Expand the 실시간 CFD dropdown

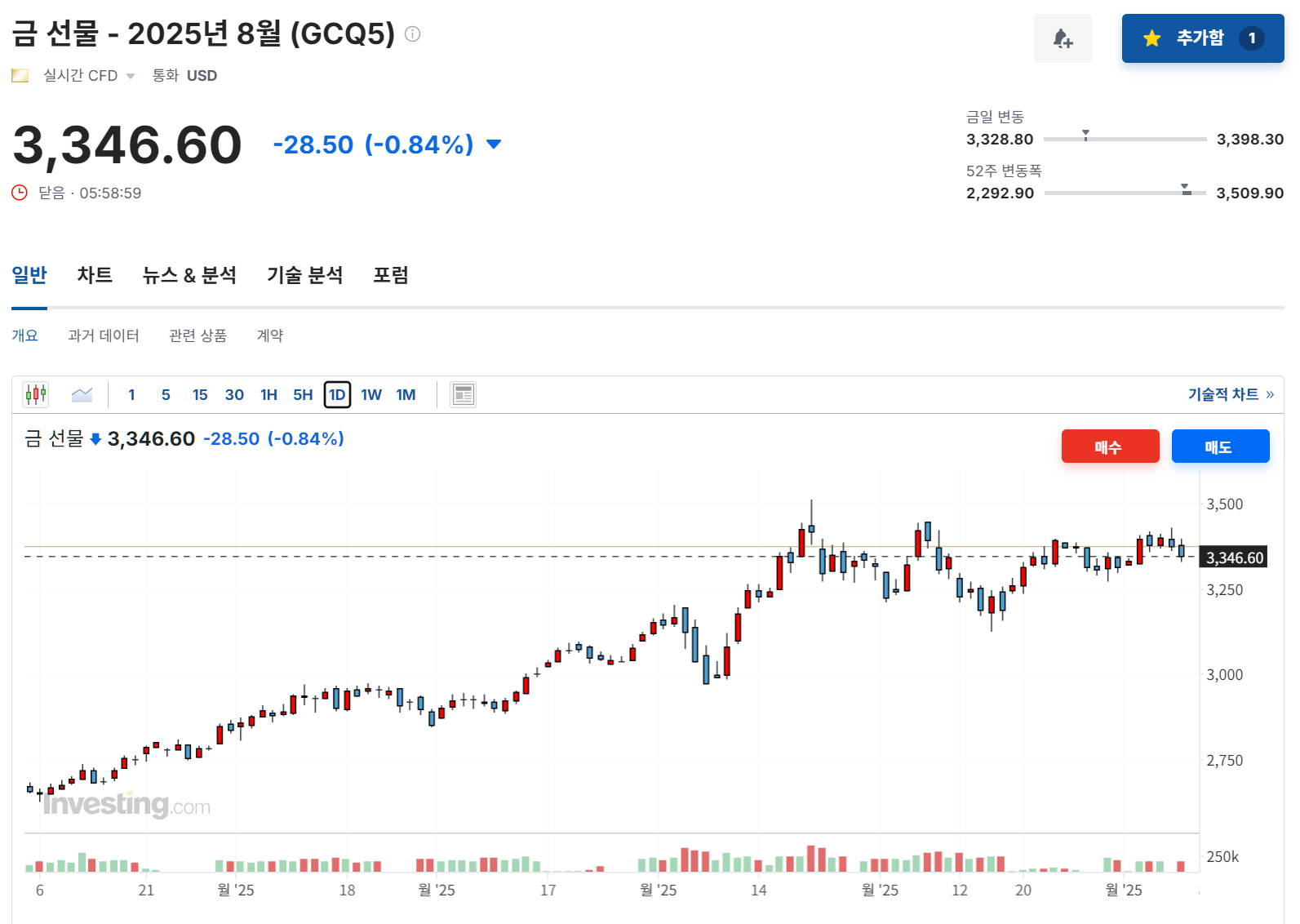point(131,75)
